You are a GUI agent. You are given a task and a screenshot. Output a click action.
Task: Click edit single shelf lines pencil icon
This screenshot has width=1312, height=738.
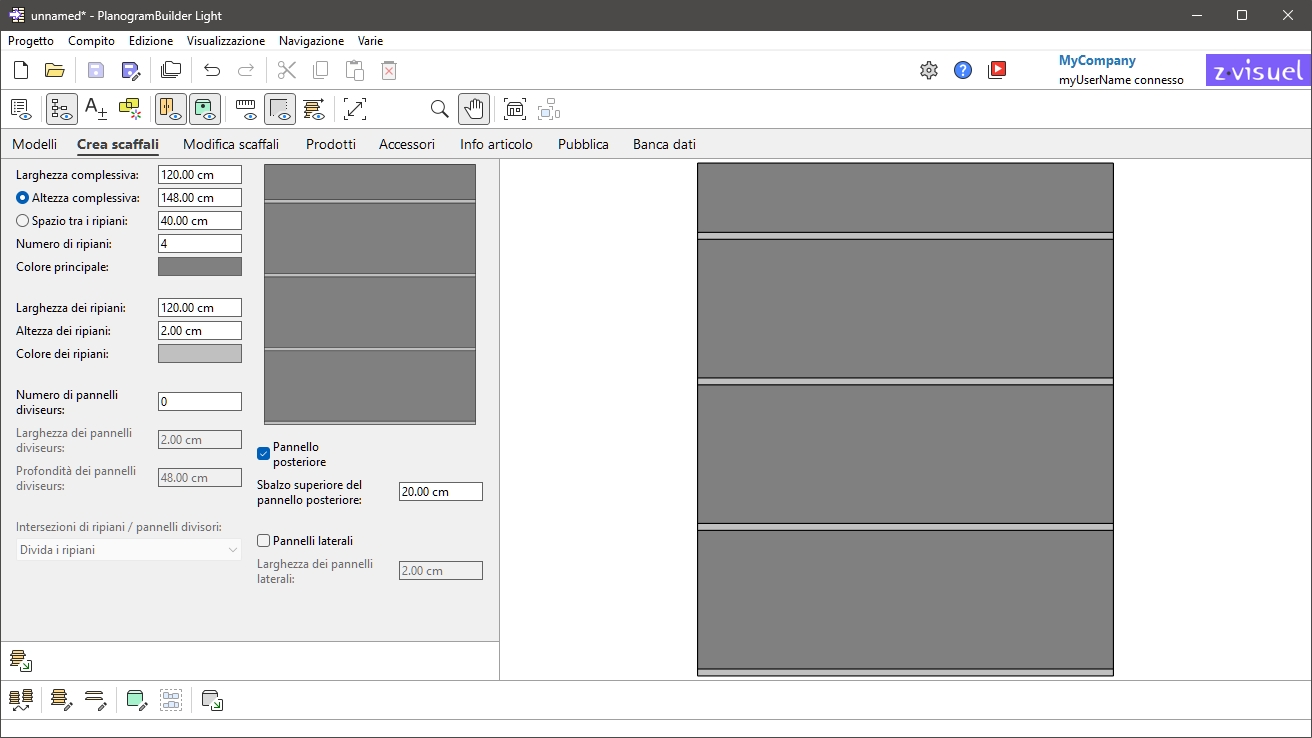[x=96, y=700]
